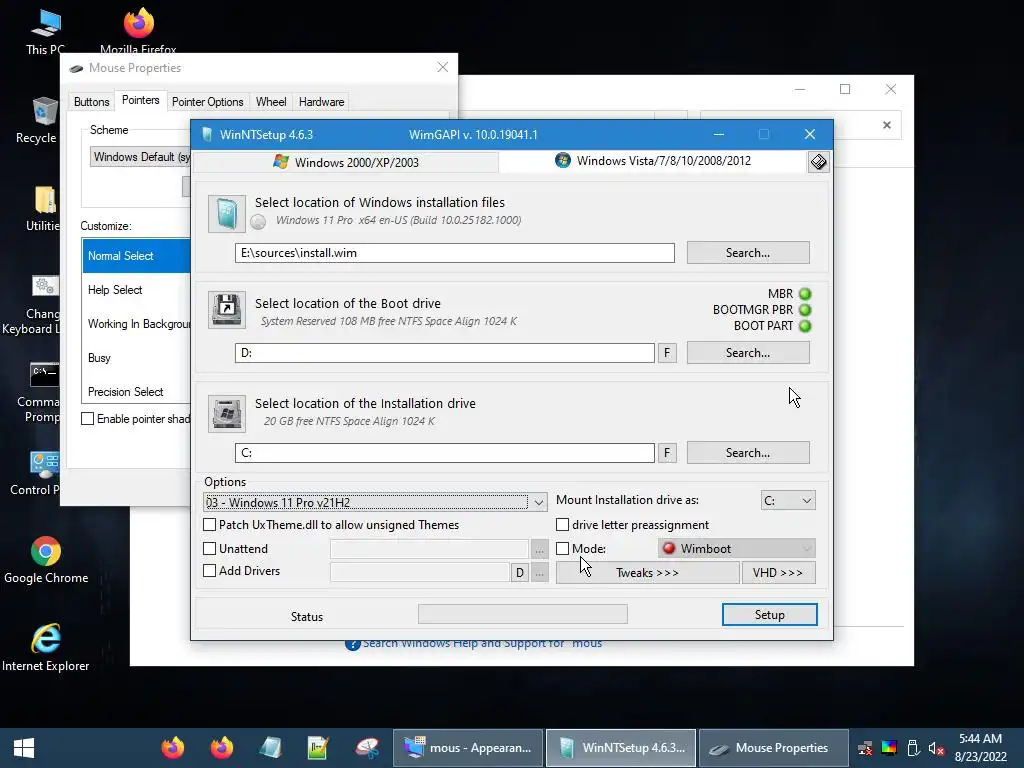Open the VHD >>> button
Image resolution: width=1024 pixels, height=768 pixels.
778,573
